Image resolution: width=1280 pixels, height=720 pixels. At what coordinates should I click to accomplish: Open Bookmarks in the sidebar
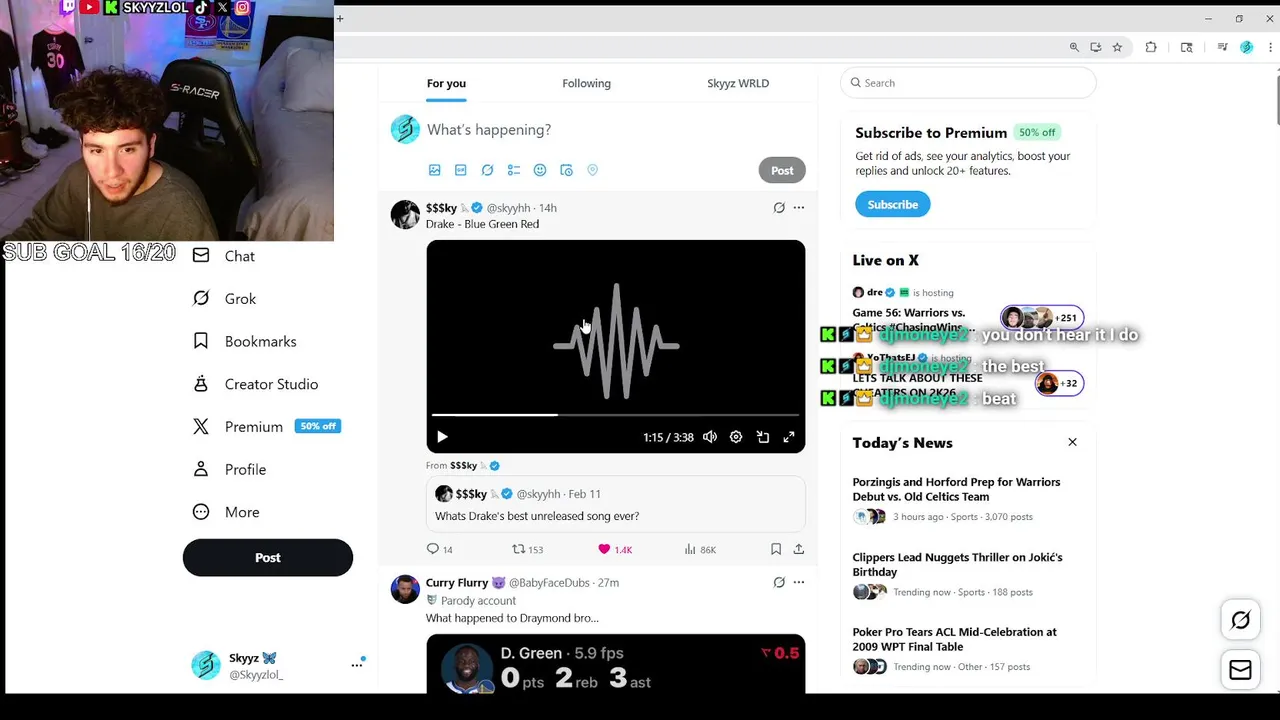tap(245, 341)
